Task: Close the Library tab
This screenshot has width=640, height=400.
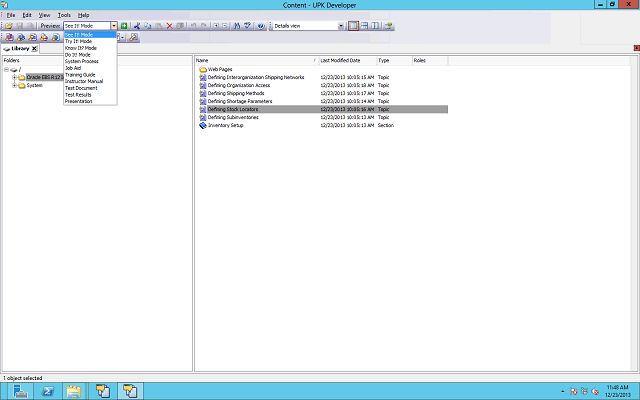Action: click(34, 48)
